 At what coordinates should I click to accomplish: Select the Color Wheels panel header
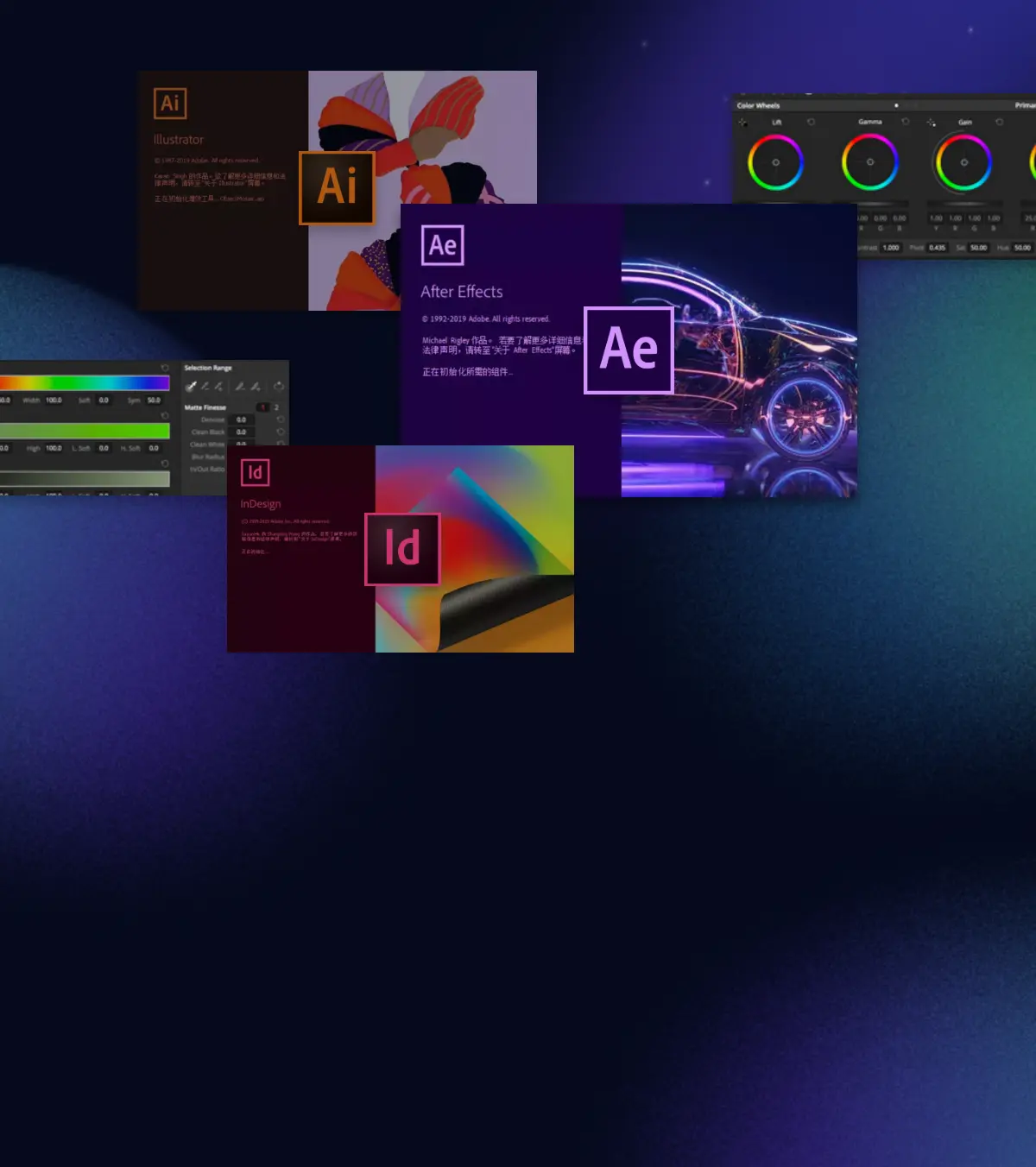pyautogui.click(x=758, y=105)
